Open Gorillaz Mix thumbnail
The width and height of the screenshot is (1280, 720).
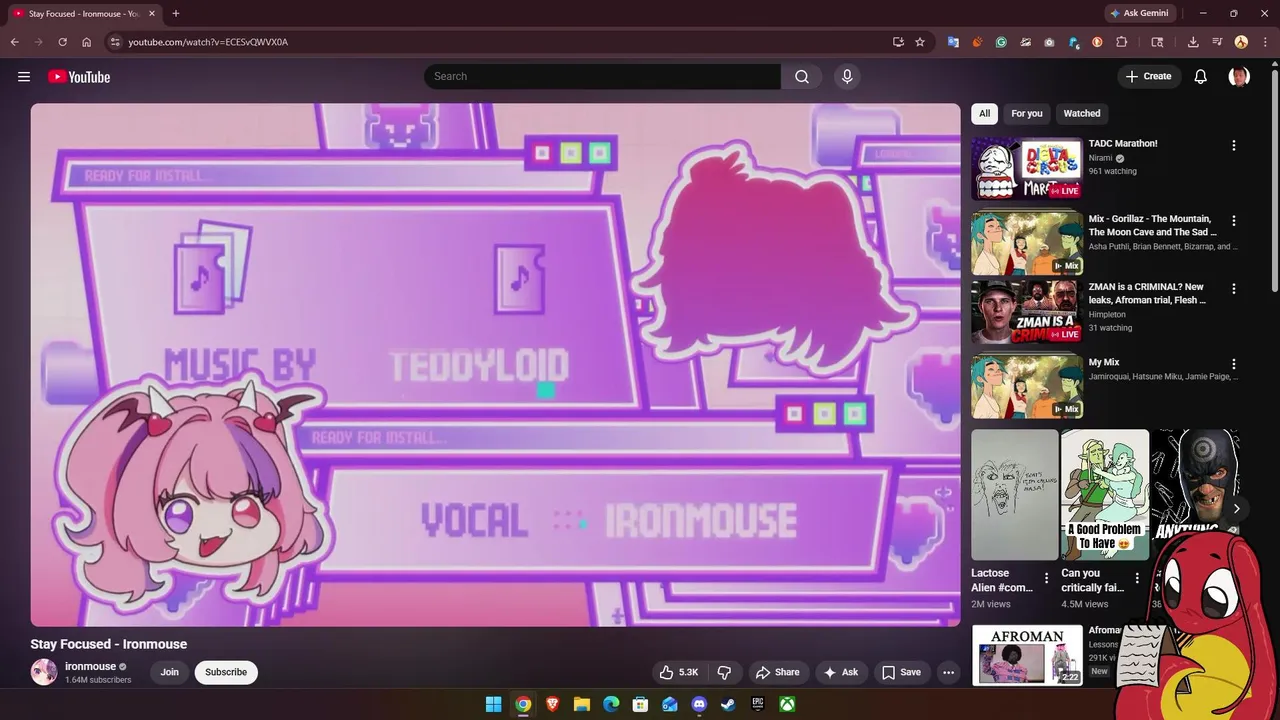[x=1026, y=243]
